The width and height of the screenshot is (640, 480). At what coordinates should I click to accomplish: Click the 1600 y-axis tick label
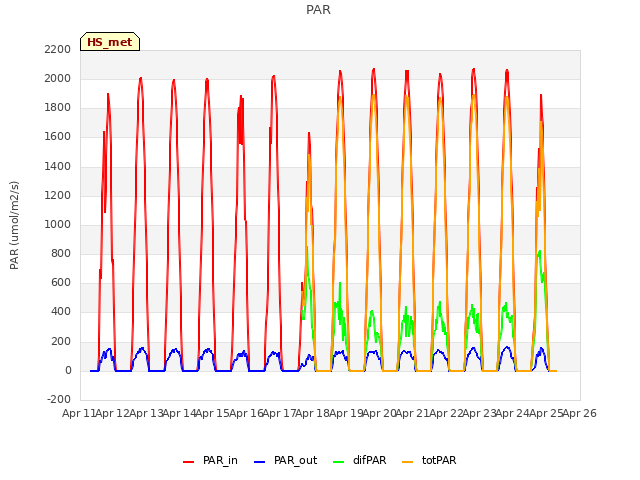58,137
